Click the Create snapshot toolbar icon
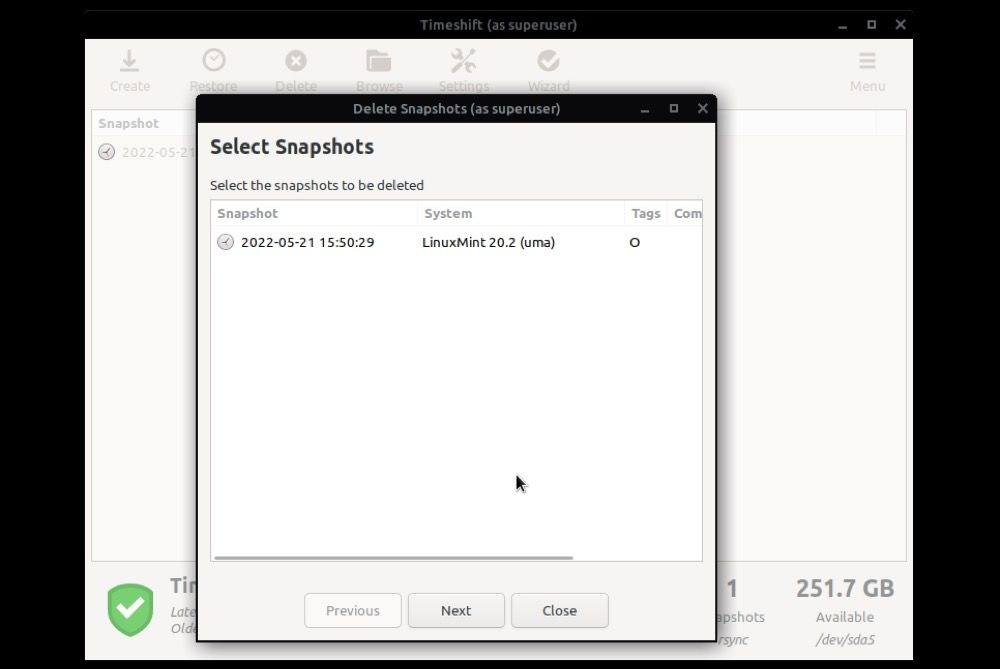Screen dimensions: 1000x669 pyautogui.click(x=129, y=62)
